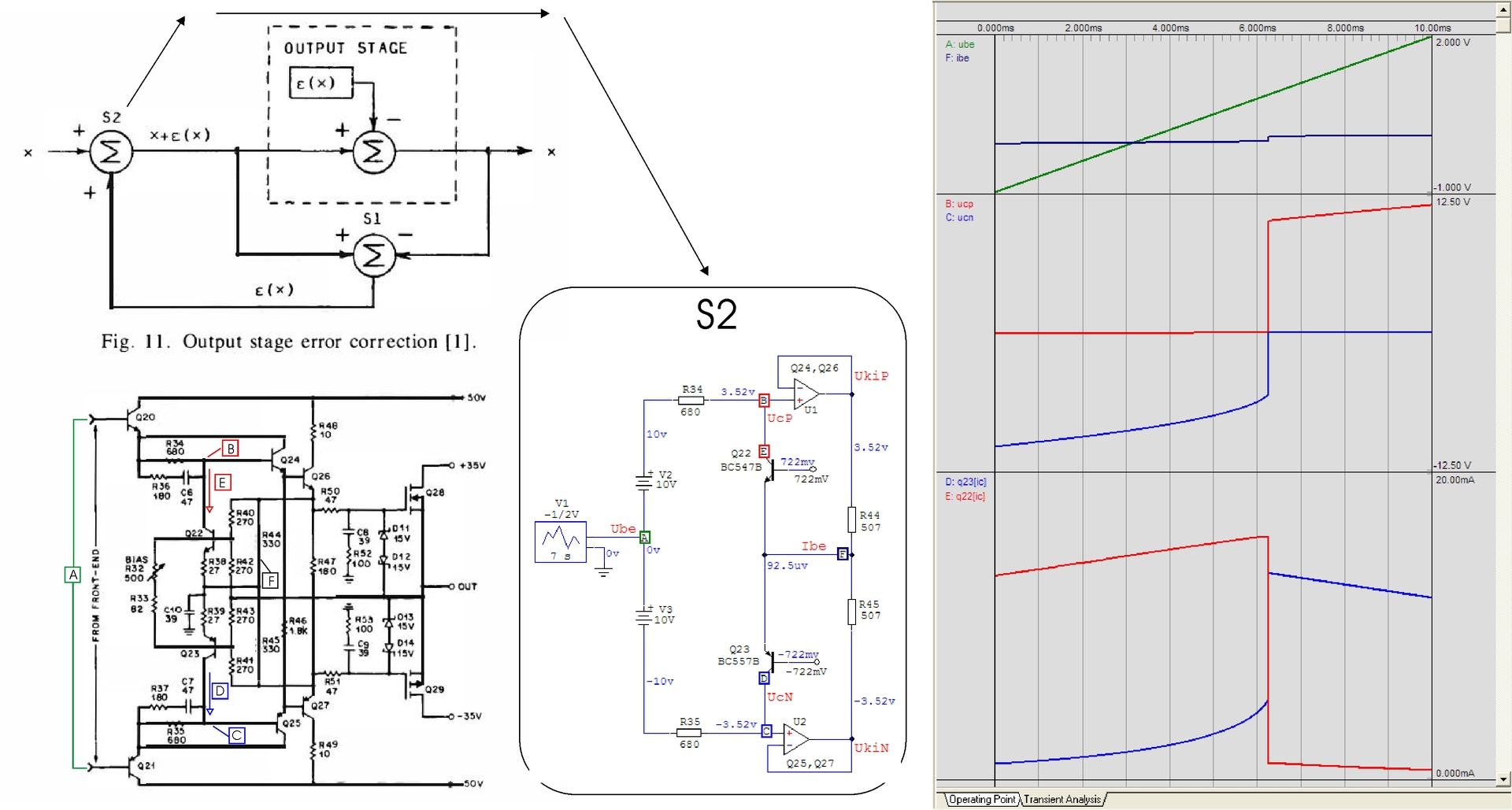
Task: Click boxed label C on amplifier schematic
Action: pyautogui.click(x=236, y=735)
